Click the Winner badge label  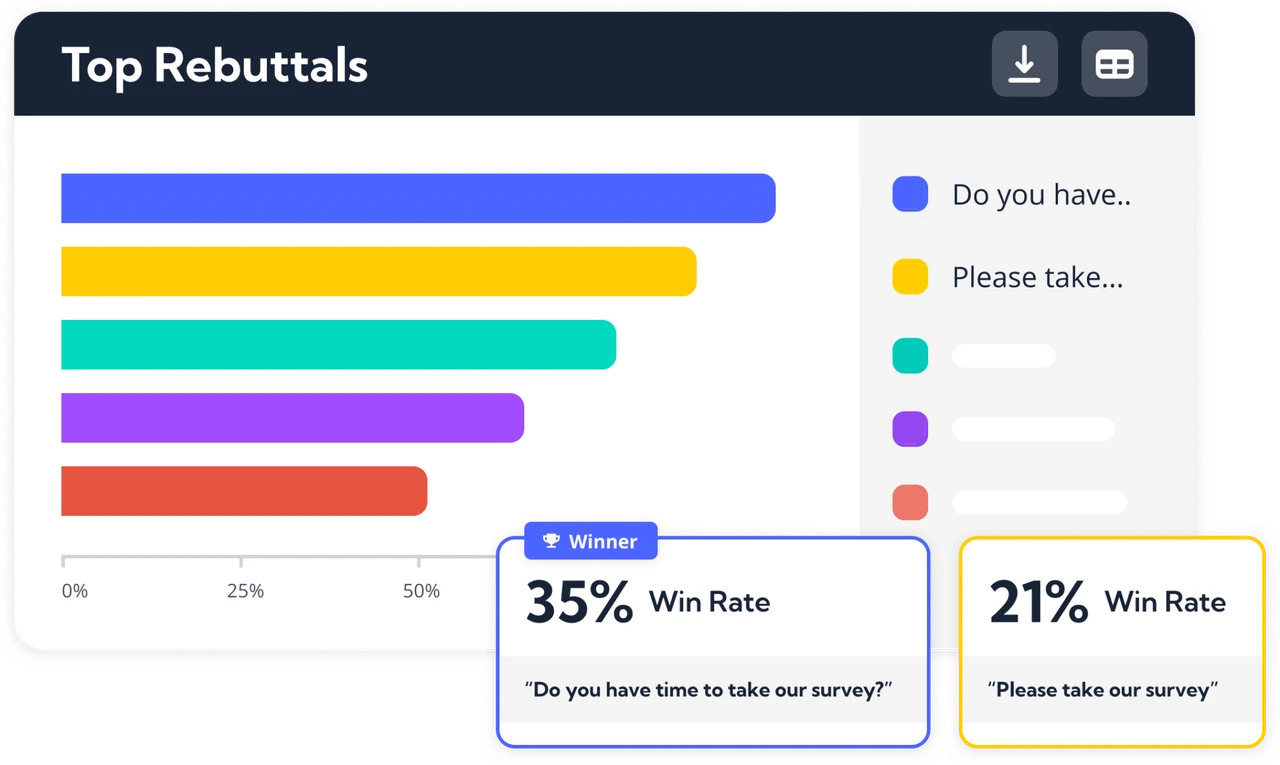coord(602,541)
